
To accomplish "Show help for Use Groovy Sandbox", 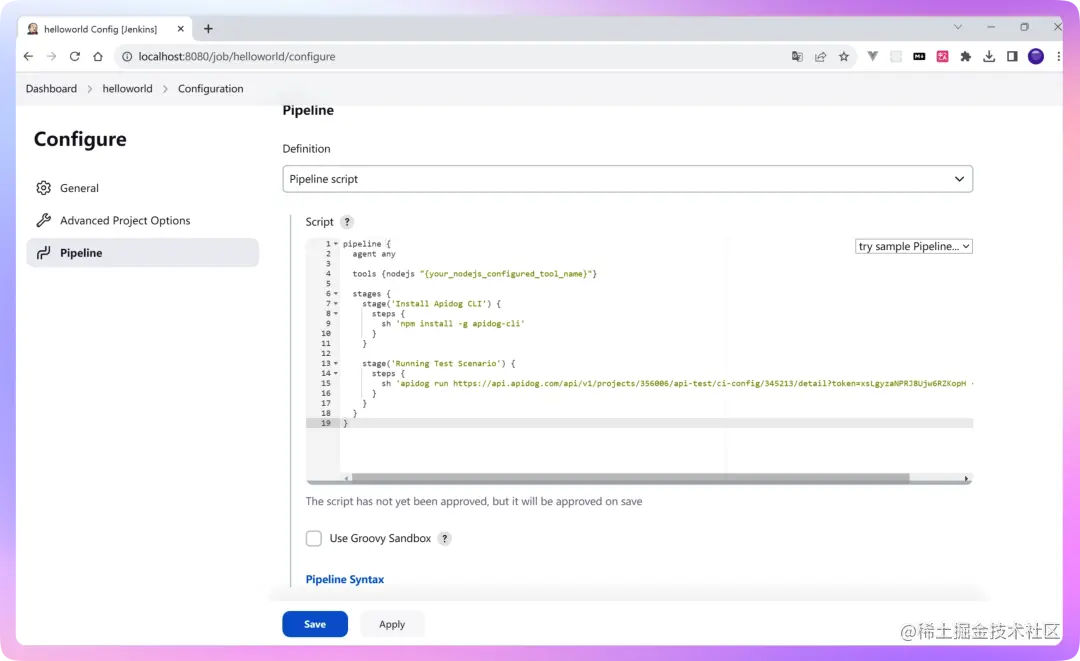I will pos(445,538).
